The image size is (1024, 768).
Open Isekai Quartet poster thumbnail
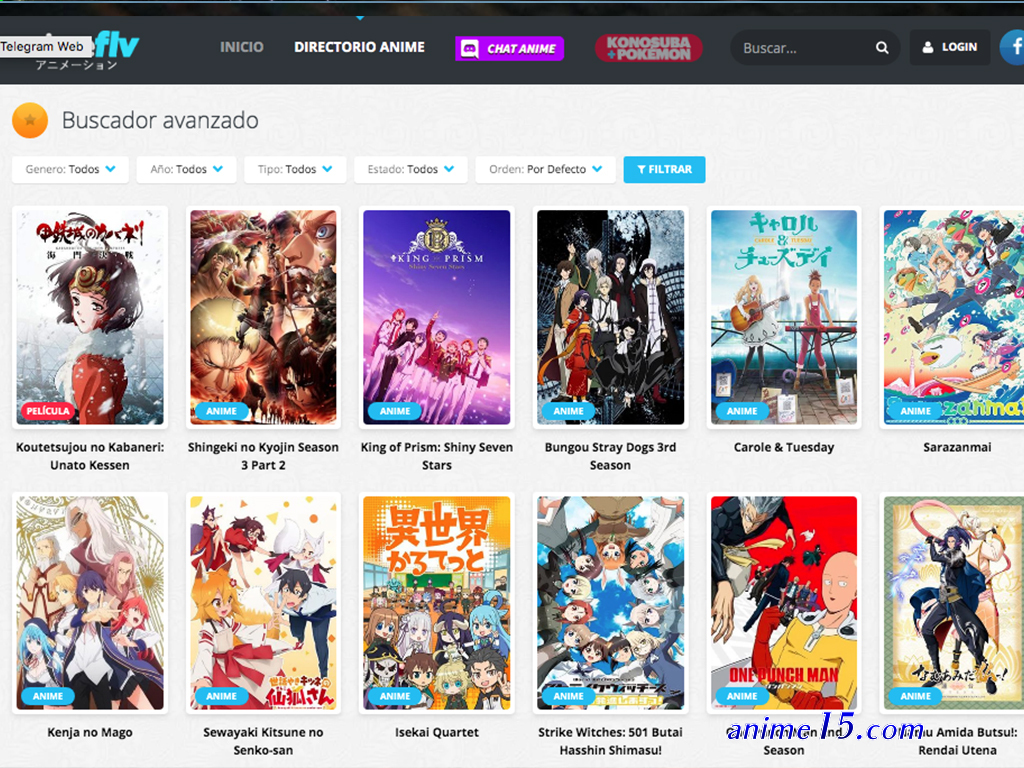pyautogui.click(x=437, y=603)
